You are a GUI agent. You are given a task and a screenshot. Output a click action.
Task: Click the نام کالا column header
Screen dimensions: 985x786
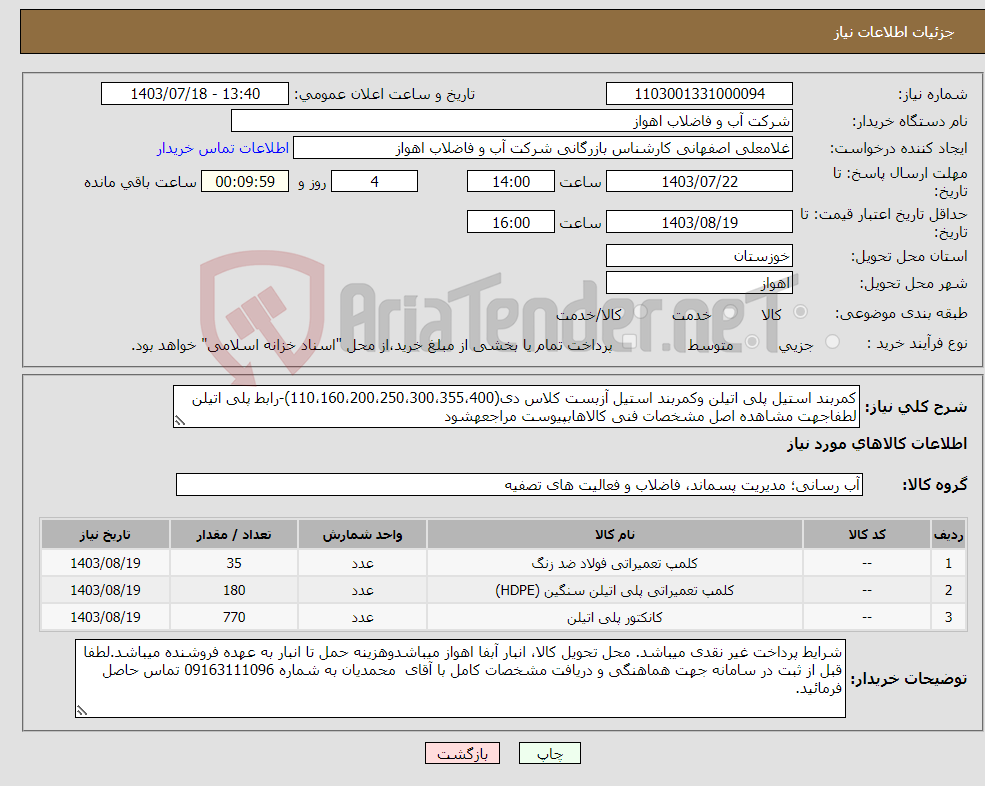615,535
